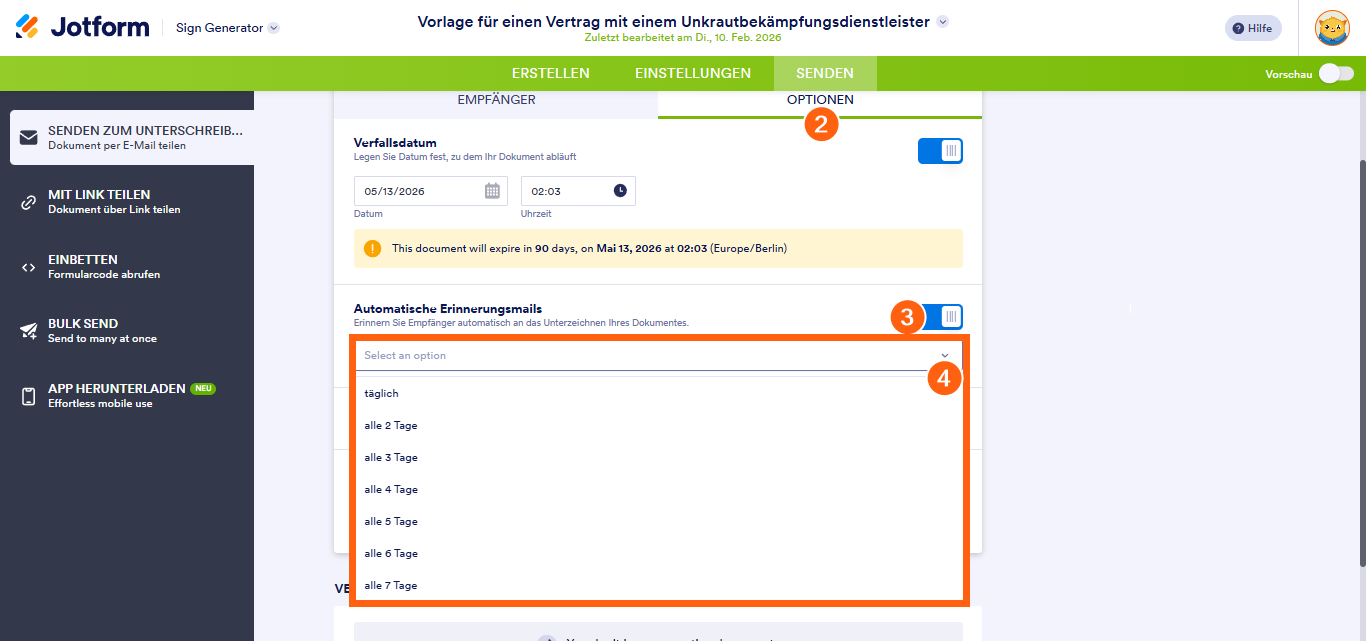This screenshot has width=1366, height=641.
Task: Toggle the Vorschau preview switch
Action: (1335, 73)
